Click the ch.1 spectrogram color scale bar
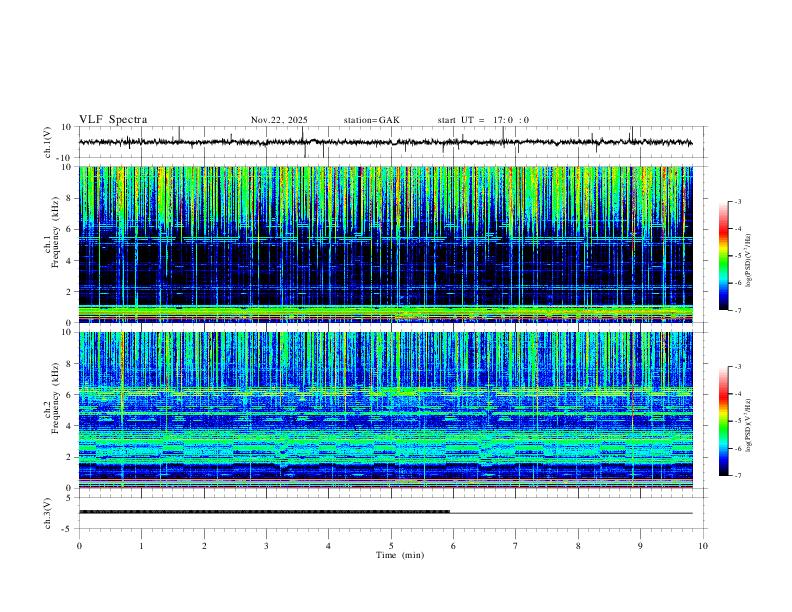Screen dimensions: 792x612 coord(724,256)
